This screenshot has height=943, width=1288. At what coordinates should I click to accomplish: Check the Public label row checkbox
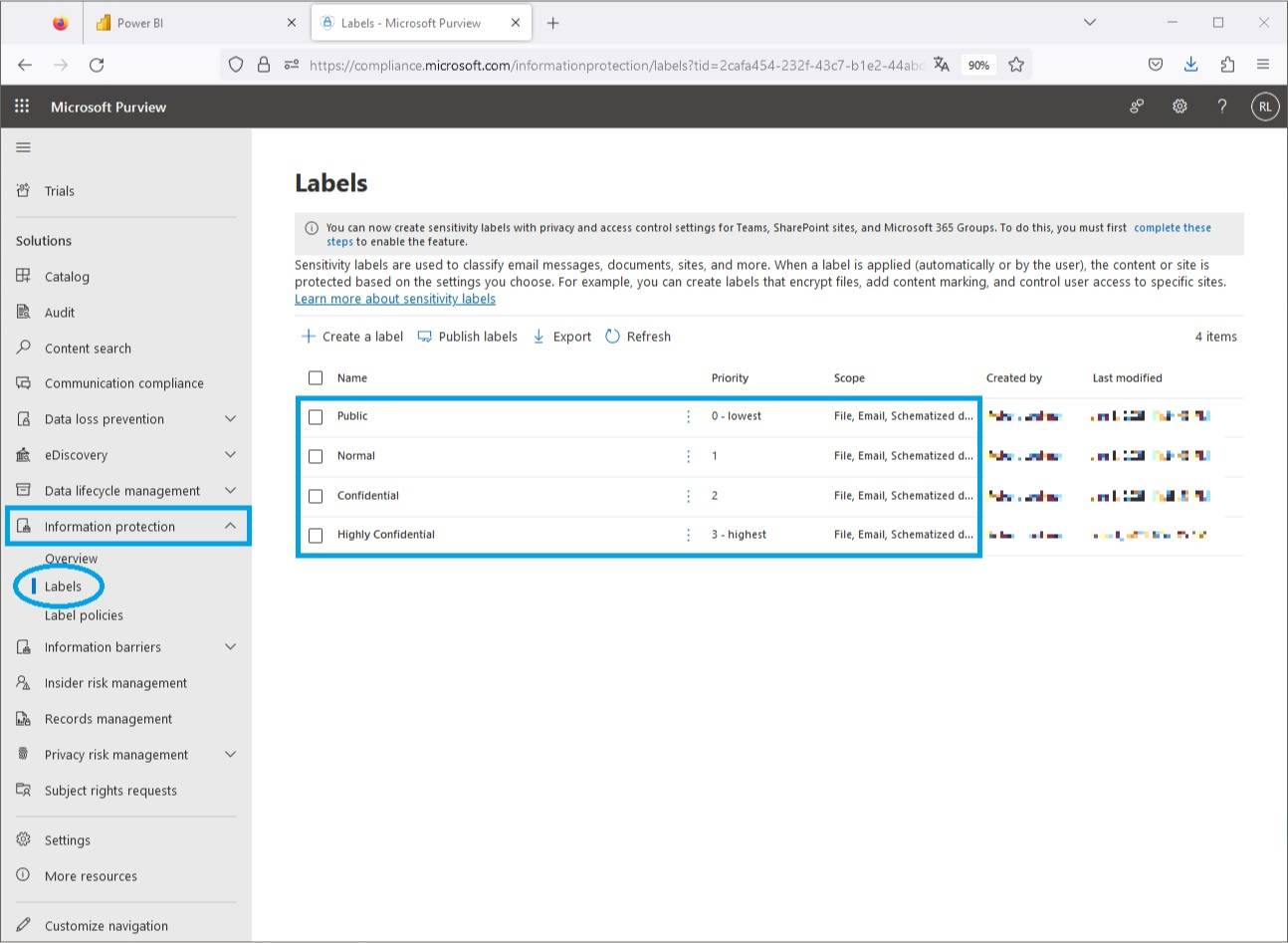[316, 416]
